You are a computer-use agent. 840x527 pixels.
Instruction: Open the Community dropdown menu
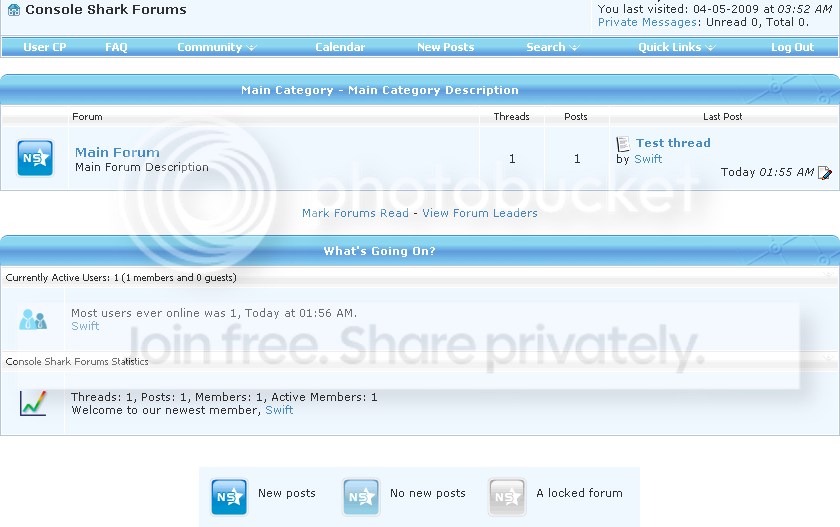point(217,47)
